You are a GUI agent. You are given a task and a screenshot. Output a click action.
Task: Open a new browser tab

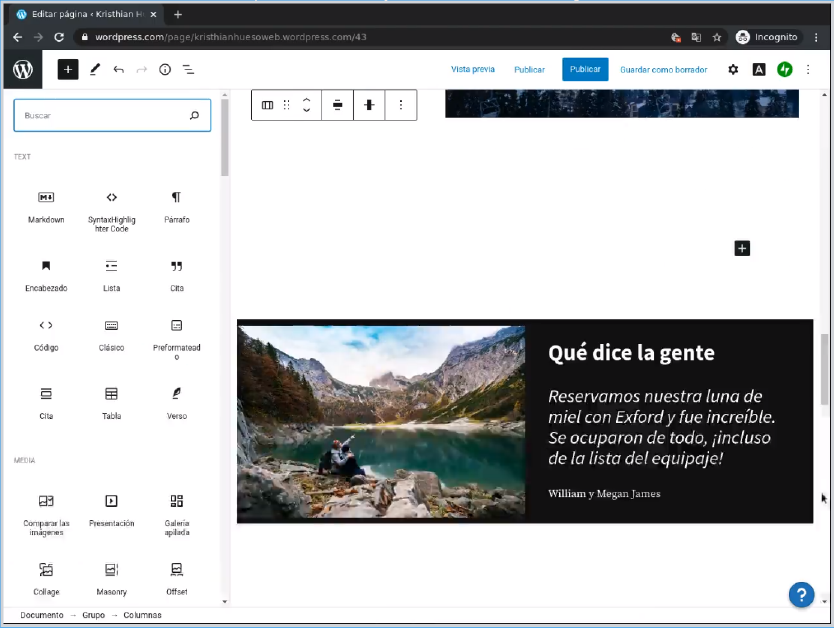click(x=178, y=14)
